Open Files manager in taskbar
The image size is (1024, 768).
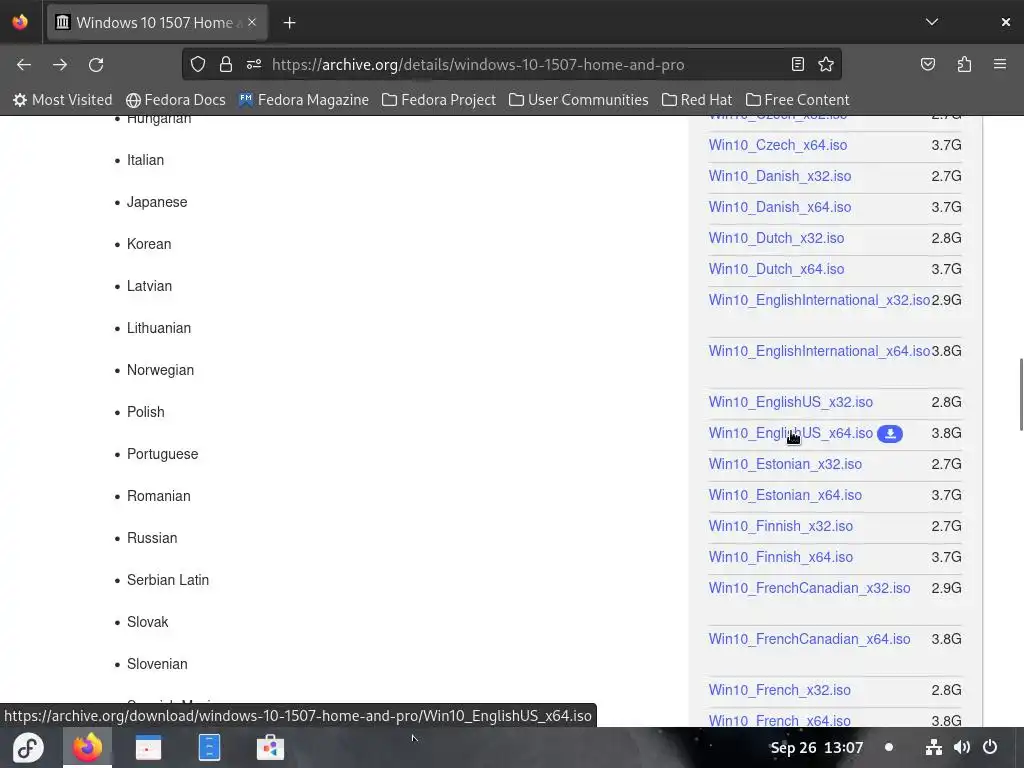(x=209, y=747)
